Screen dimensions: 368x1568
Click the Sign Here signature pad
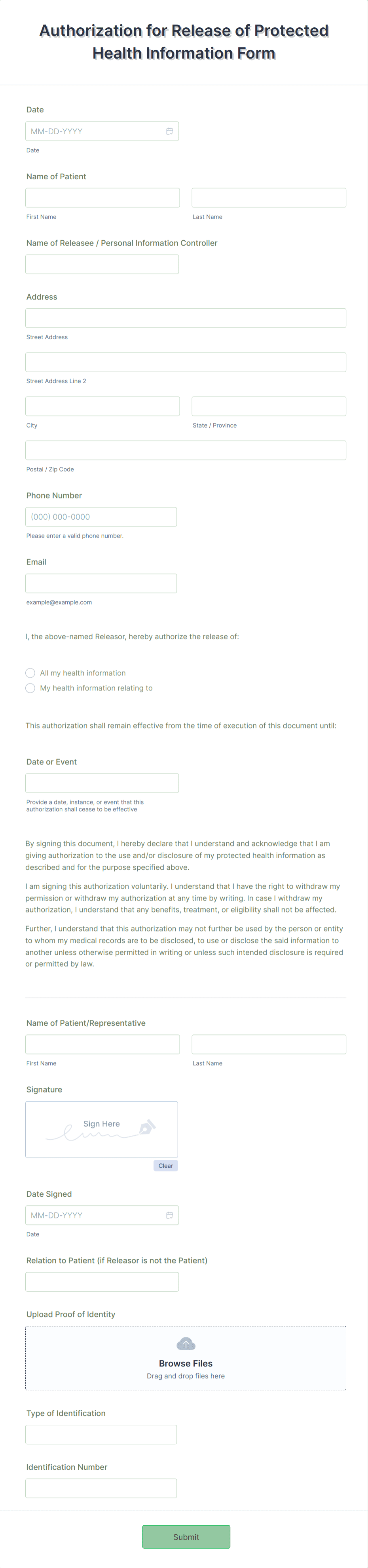pos(101,1129)
